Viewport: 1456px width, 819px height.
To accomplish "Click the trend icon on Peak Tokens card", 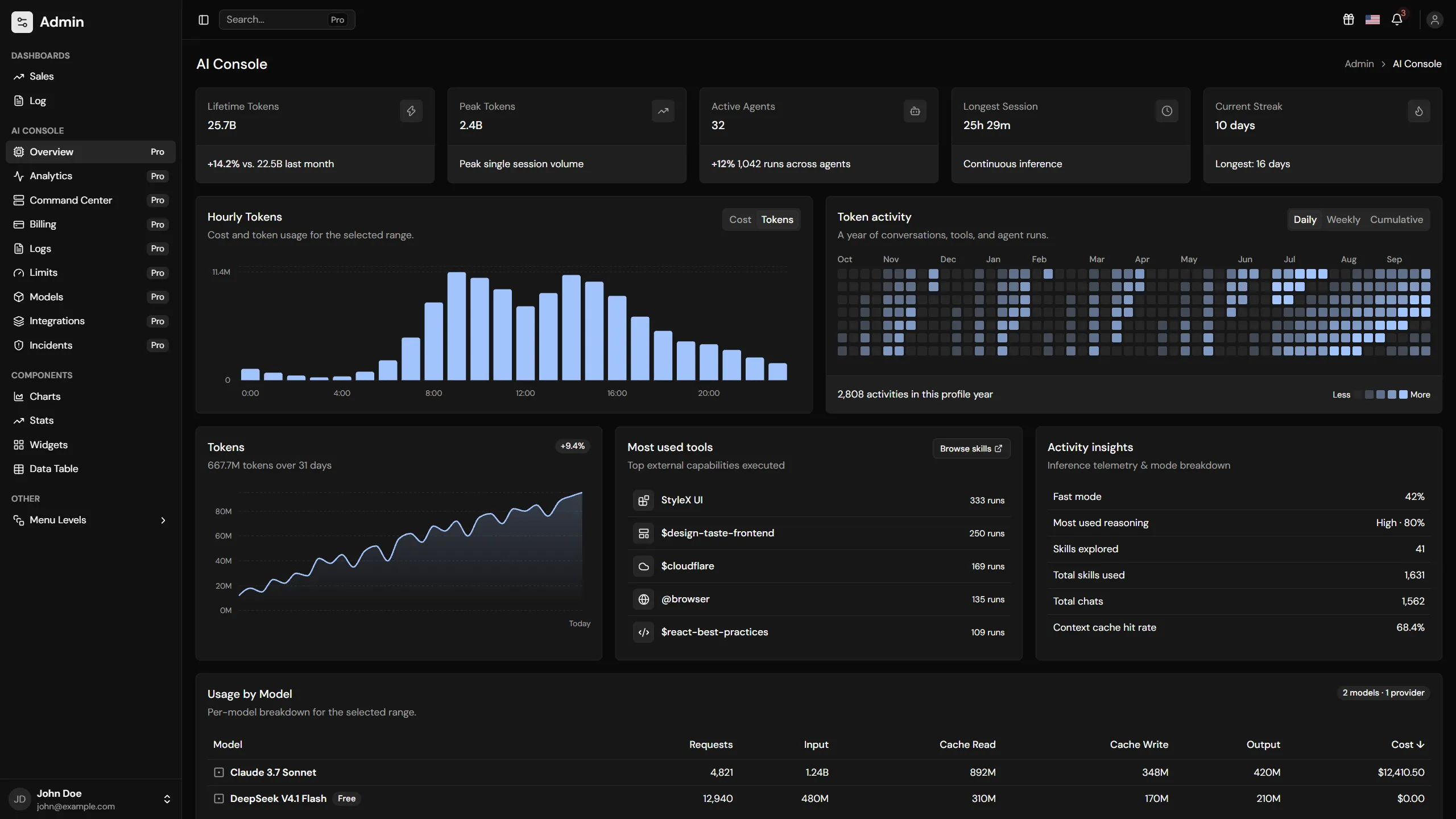I will coord(663,111).
